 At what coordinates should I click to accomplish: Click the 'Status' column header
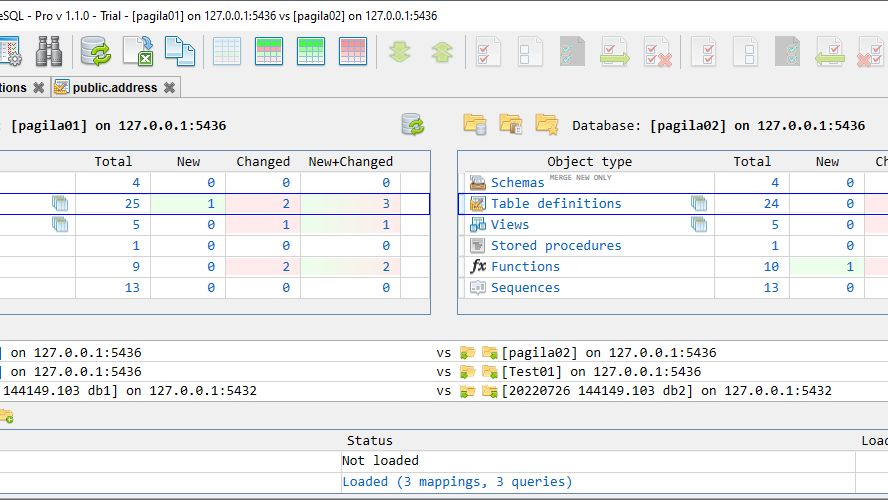point(369,441)
